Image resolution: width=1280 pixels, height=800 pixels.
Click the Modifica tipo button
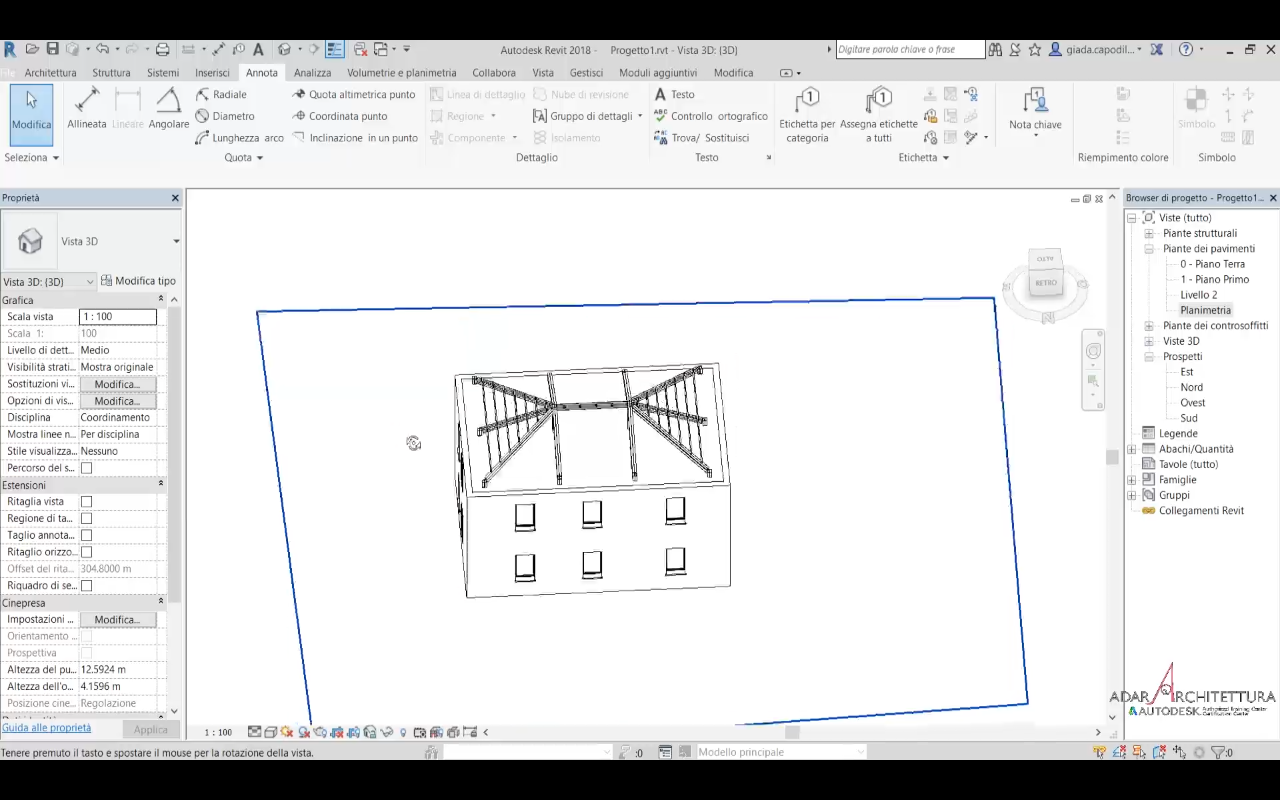coord(139,281)
